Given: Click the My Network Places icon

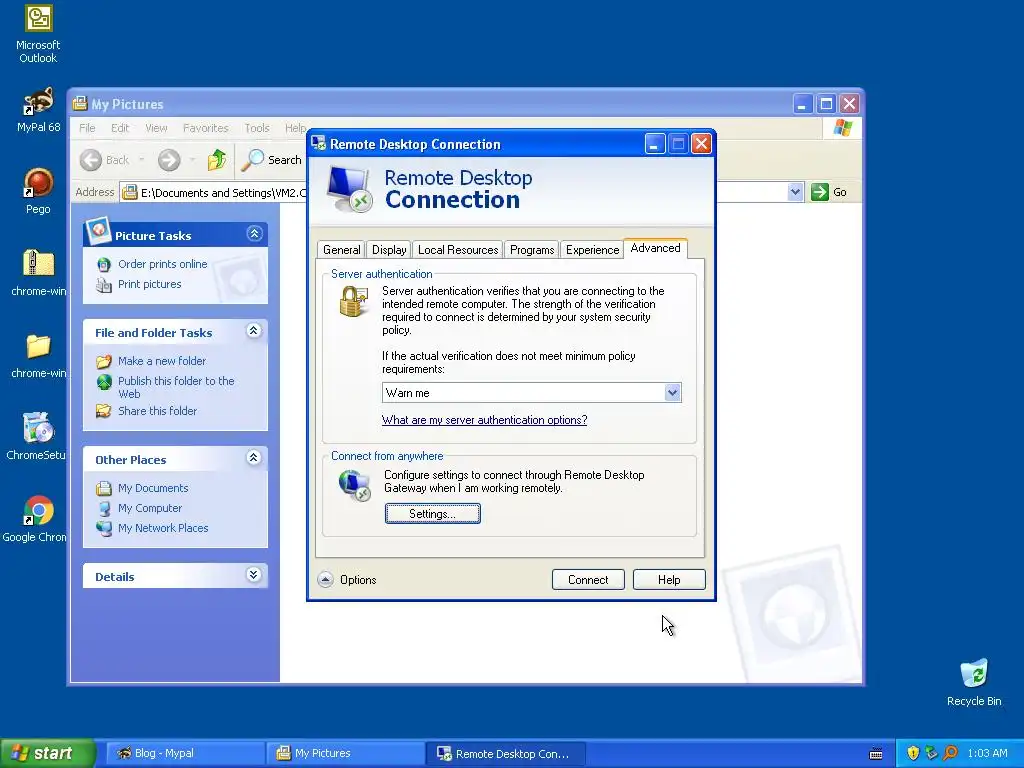Looking at the screenshot, I should (104, 528).
